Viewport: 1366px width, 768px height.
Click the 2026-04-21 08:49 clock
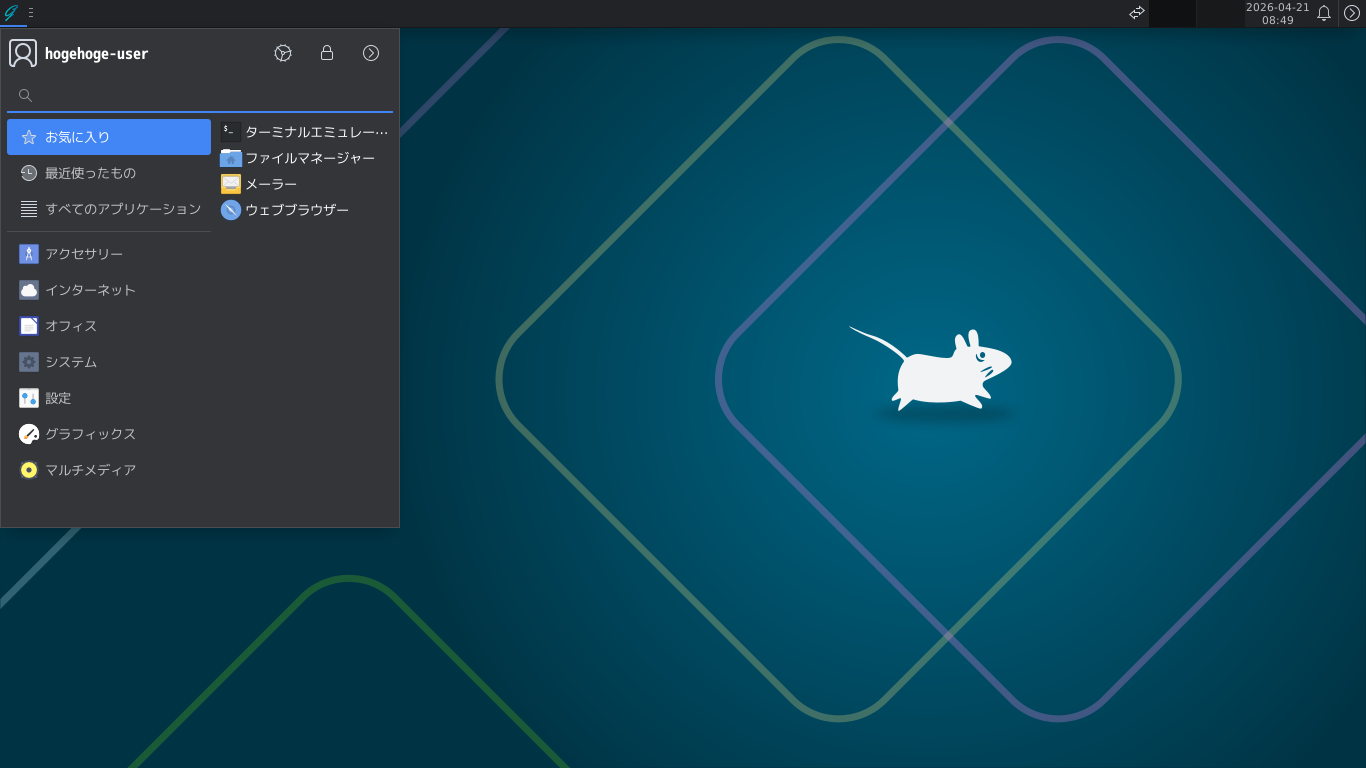[1277, 13]
